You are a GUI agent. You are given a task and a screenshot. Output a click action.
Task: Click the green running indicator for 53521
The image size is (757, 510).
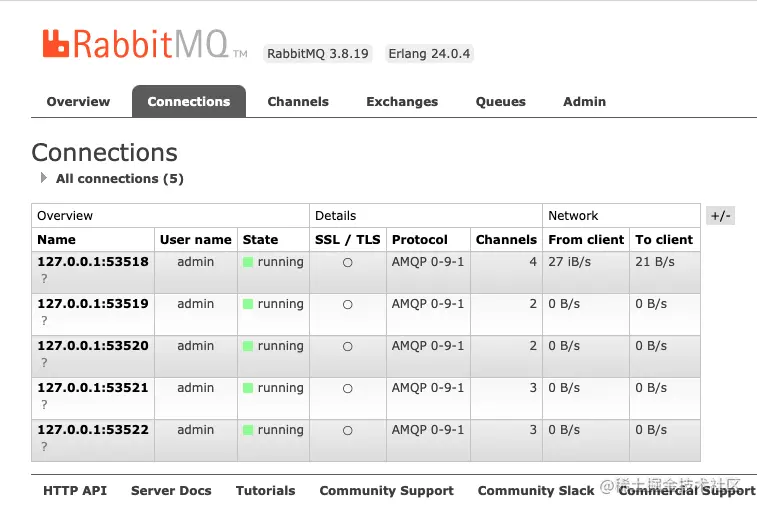(248, 388)
